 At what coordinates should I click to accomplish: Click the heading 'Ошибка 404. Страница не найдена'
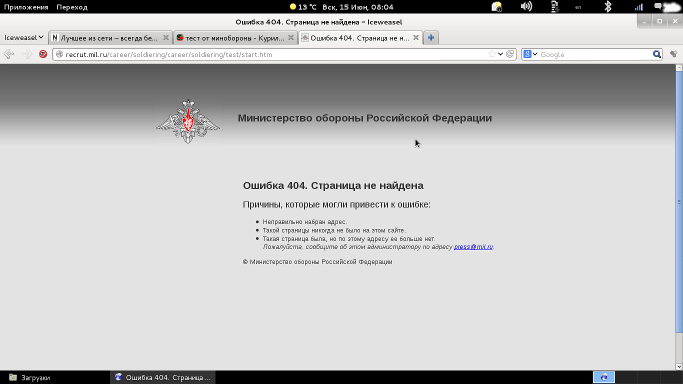333,185
